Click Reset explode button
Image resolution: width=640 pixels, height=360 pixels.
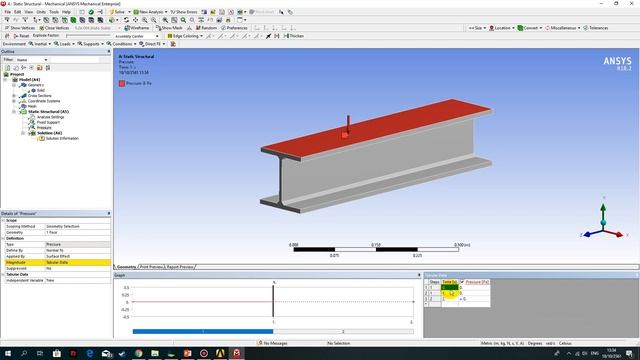21,36
